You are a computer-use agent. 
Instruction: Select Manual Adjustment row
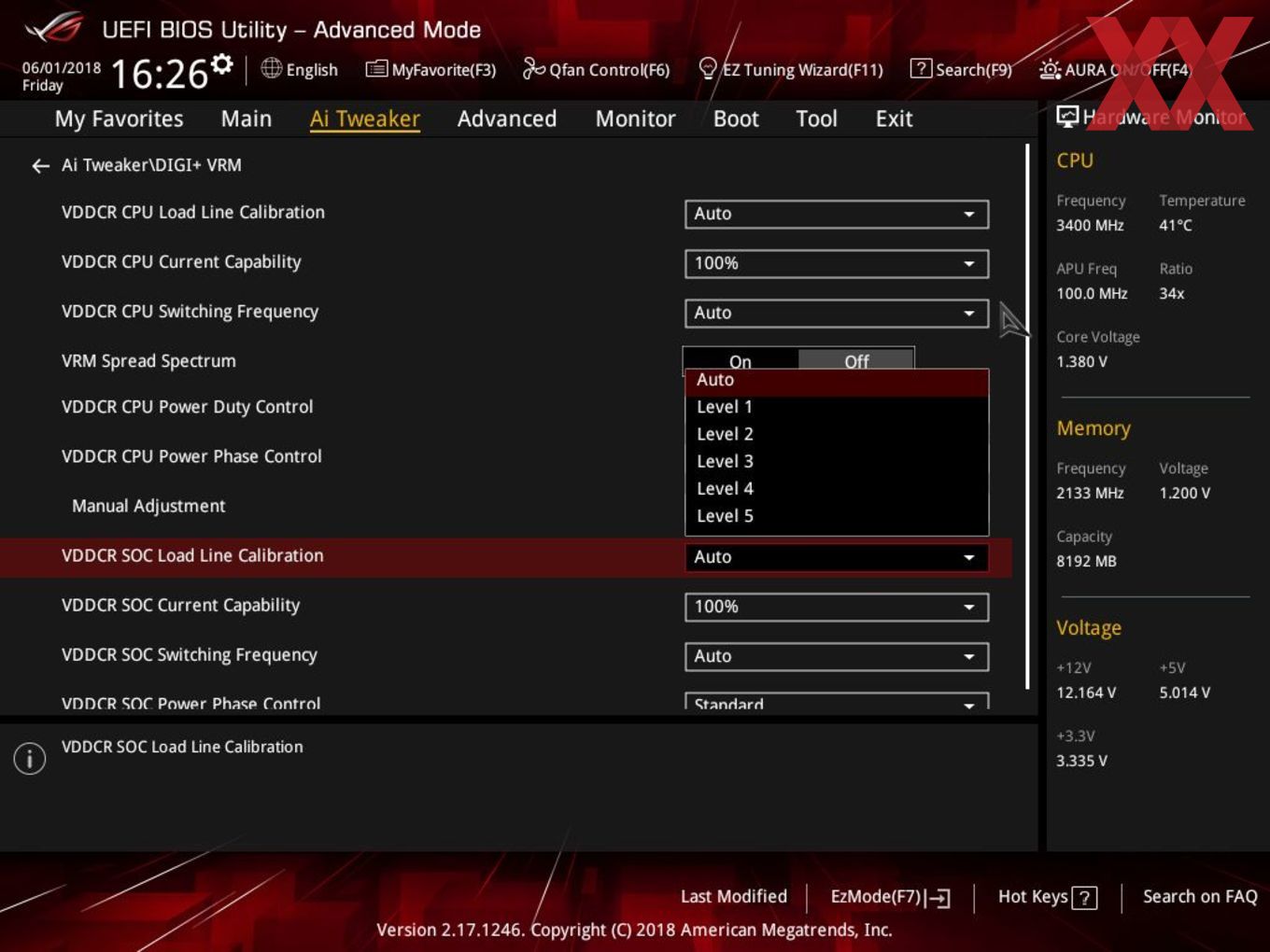tap(148, 506)
